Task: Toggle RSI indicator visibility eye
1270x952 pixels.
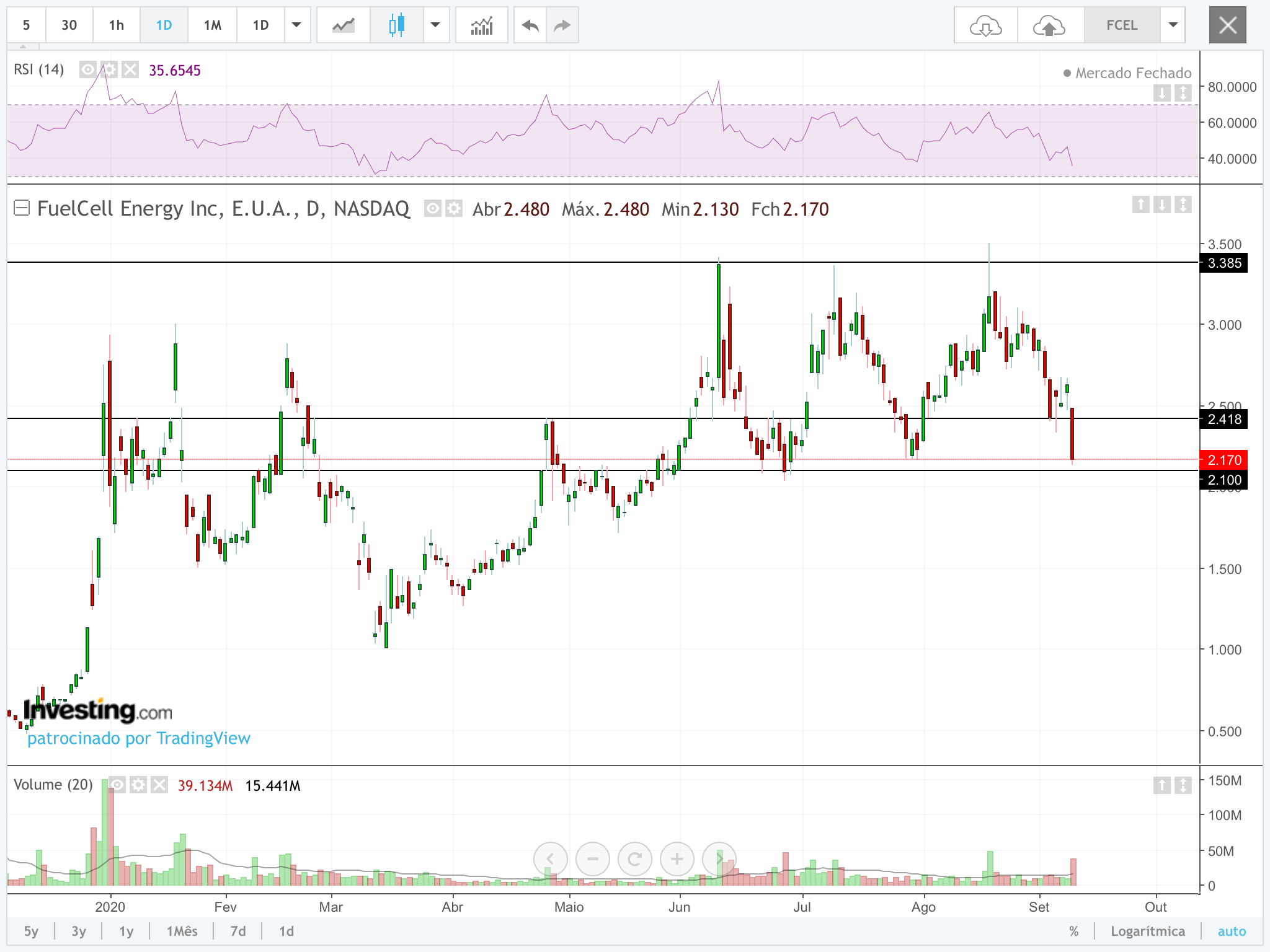Action: tap(88, 69)
